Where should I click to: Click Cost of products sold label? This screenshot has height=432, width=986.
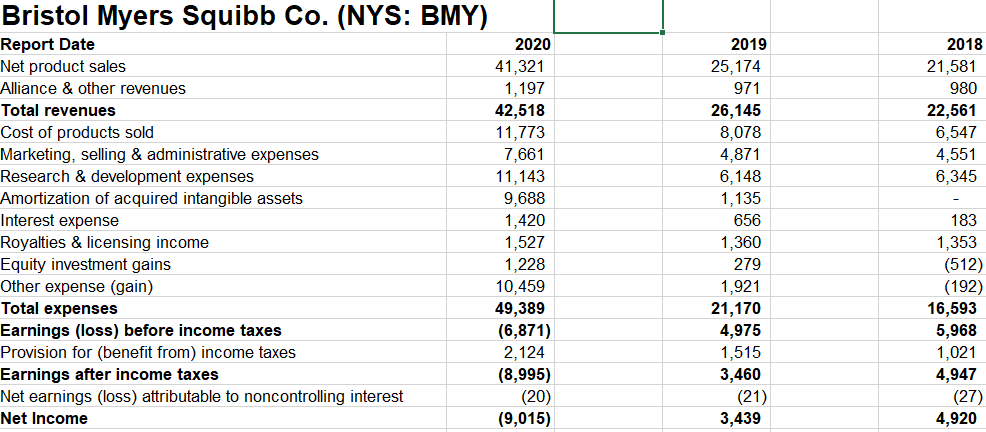77,133
